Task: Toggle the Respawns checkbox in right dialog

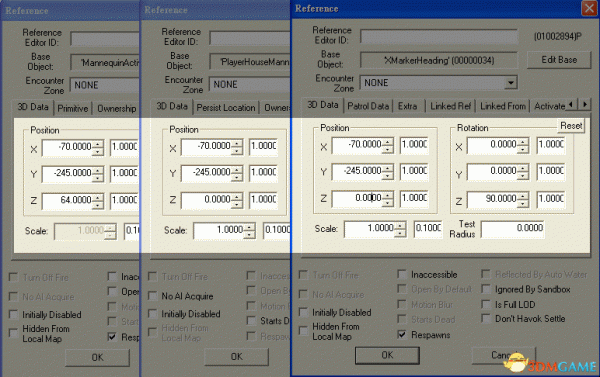Action: pyautogui.click(x=402, y=335)
